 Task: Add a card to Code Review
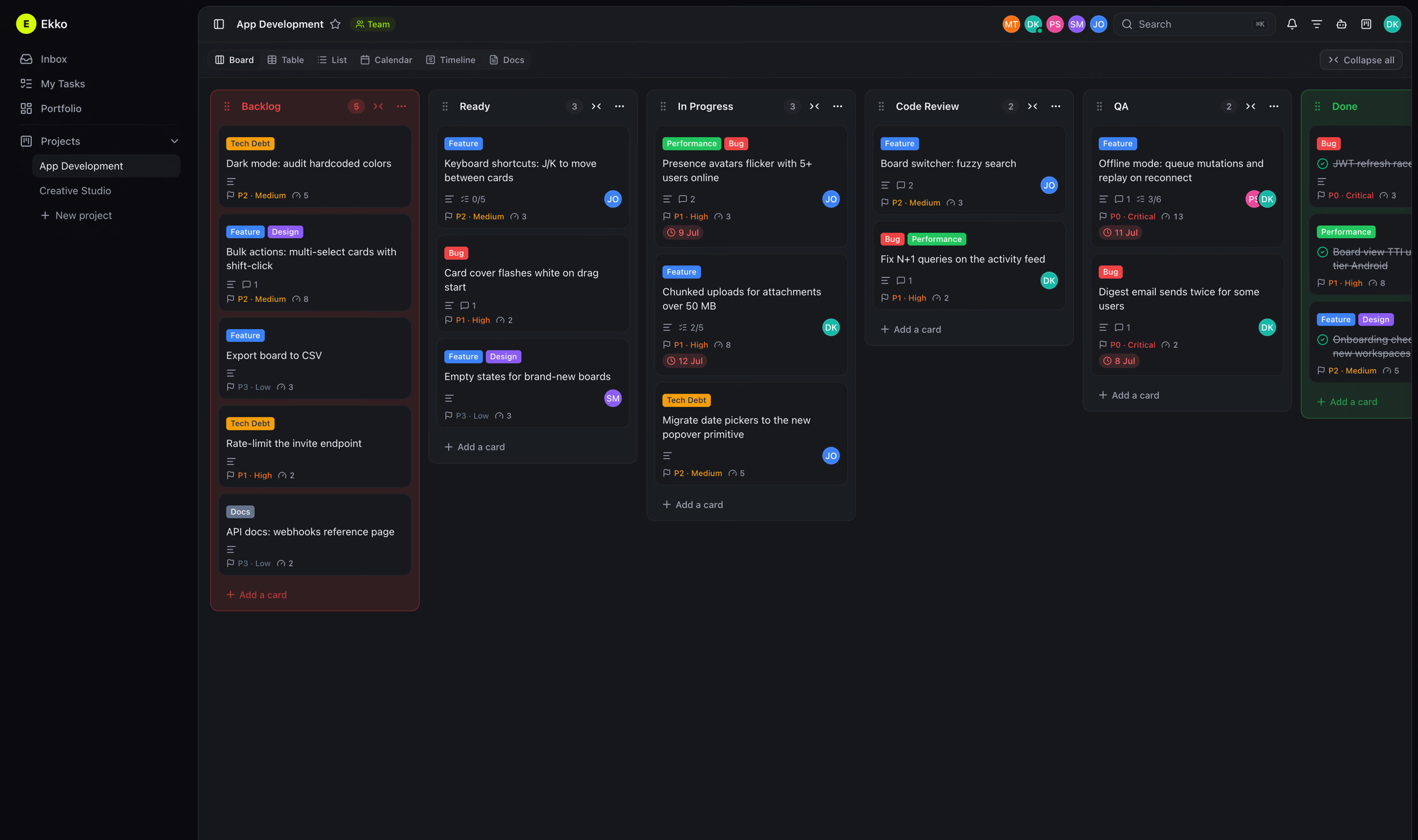pos(910,329)
